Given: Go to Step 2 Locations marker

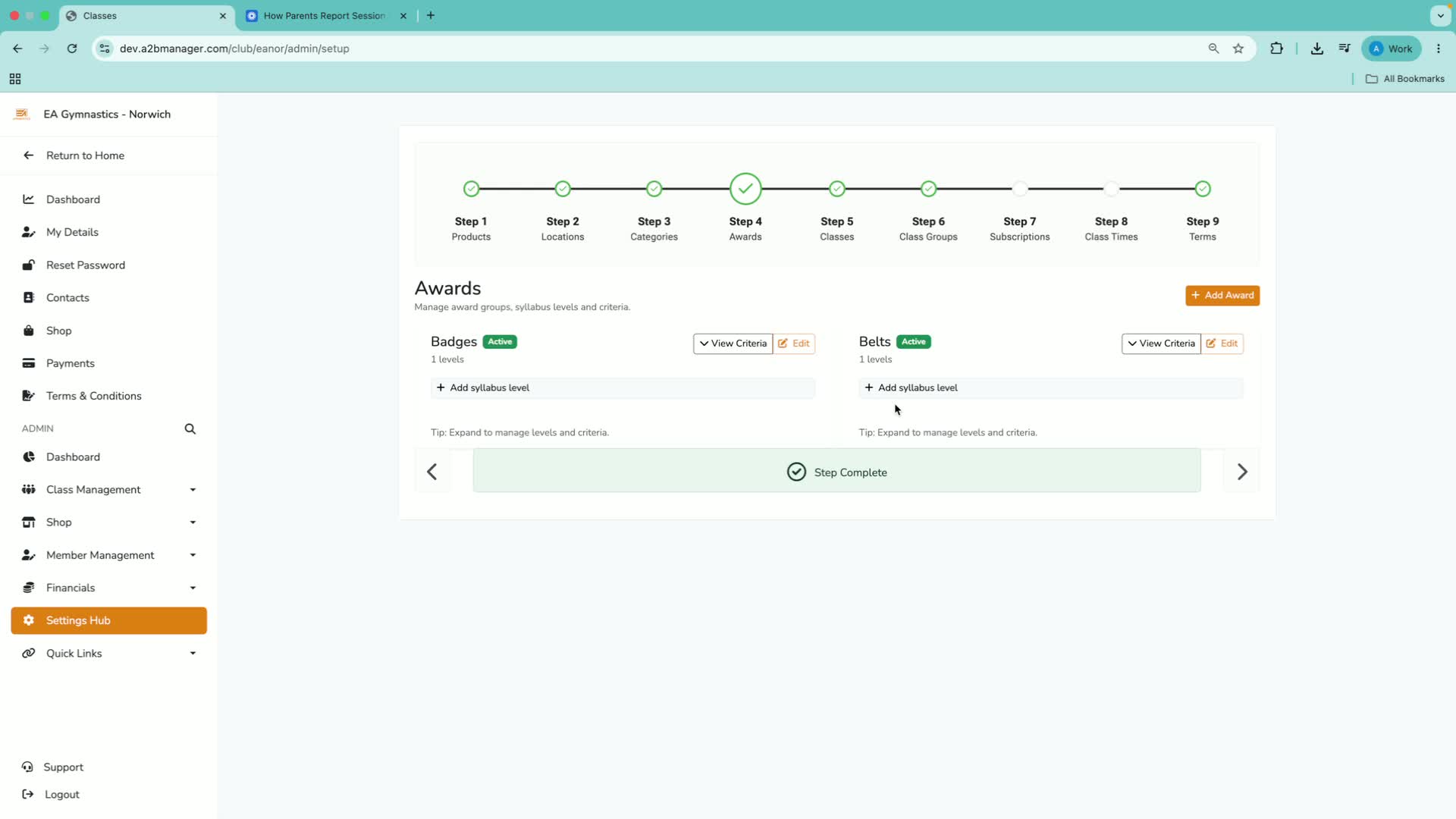Looking at the screenshot, I should coord(563,189).
